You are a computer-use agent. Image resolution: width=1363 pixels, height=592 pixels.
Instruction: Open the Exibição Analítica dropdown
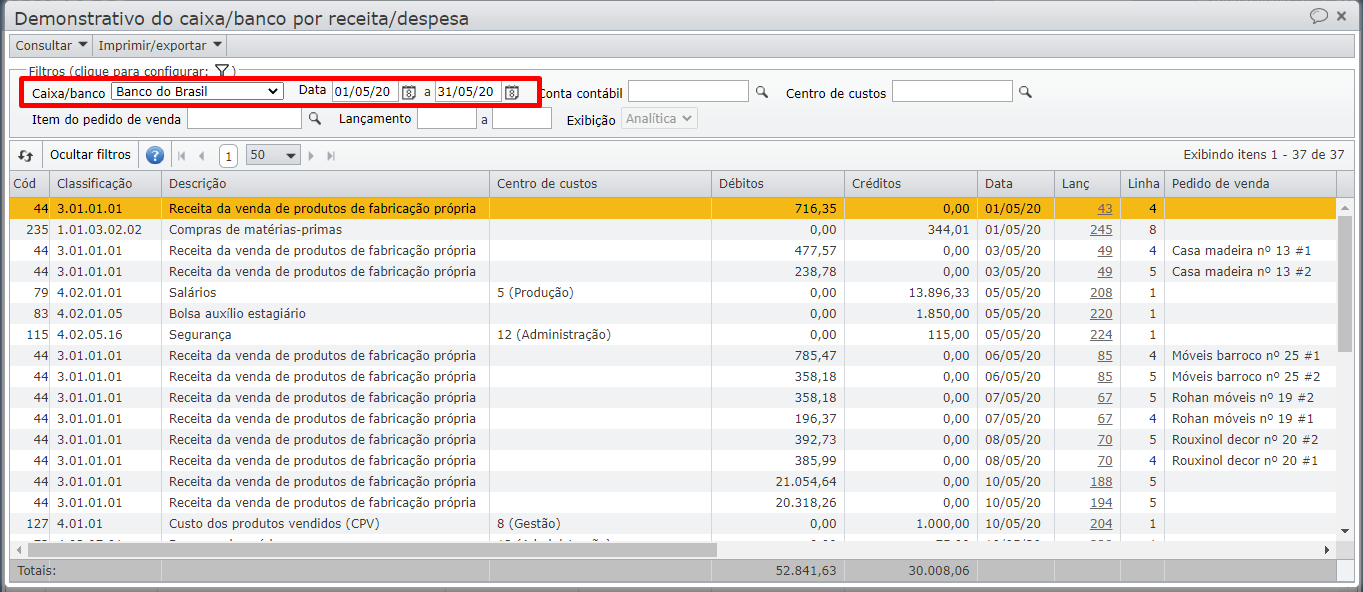tap(659, 119)
